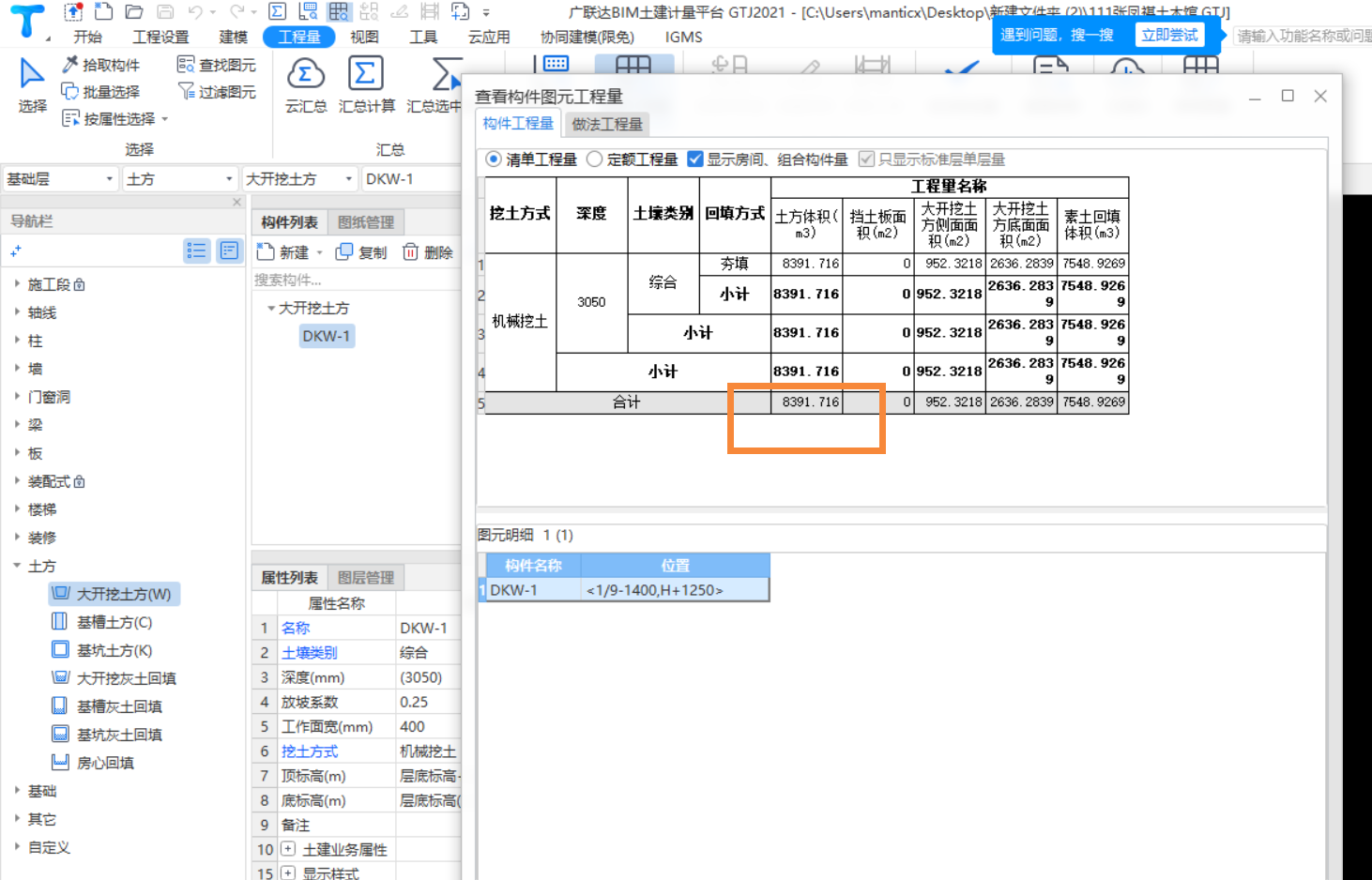Click the cloud summary (云汇总) icon
This screenshot has width=1372, height=880.
pyautogui.click(x=306, y=84)
